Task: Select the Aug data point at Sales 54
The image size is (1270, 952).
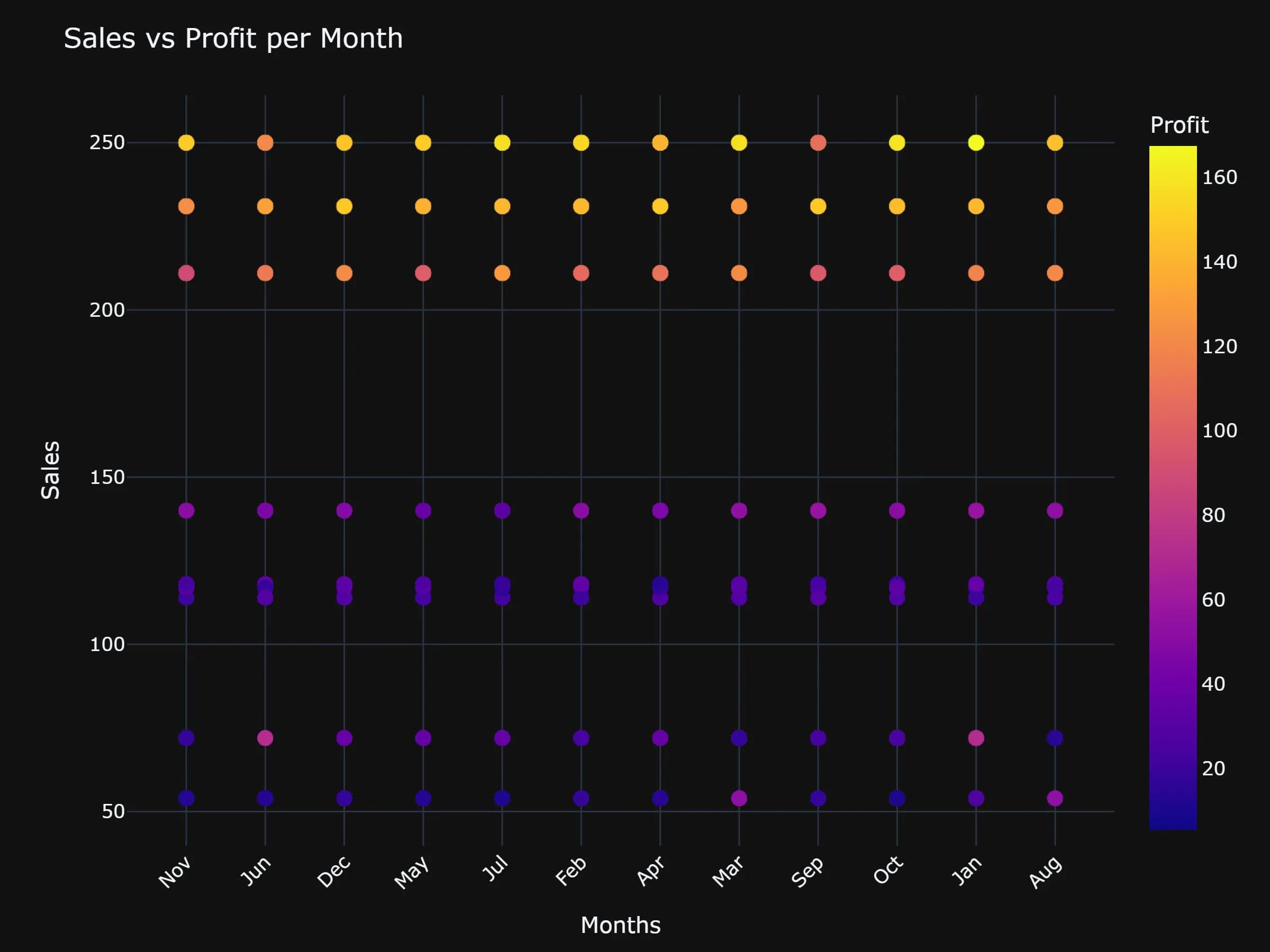Action: point(1055,798)
